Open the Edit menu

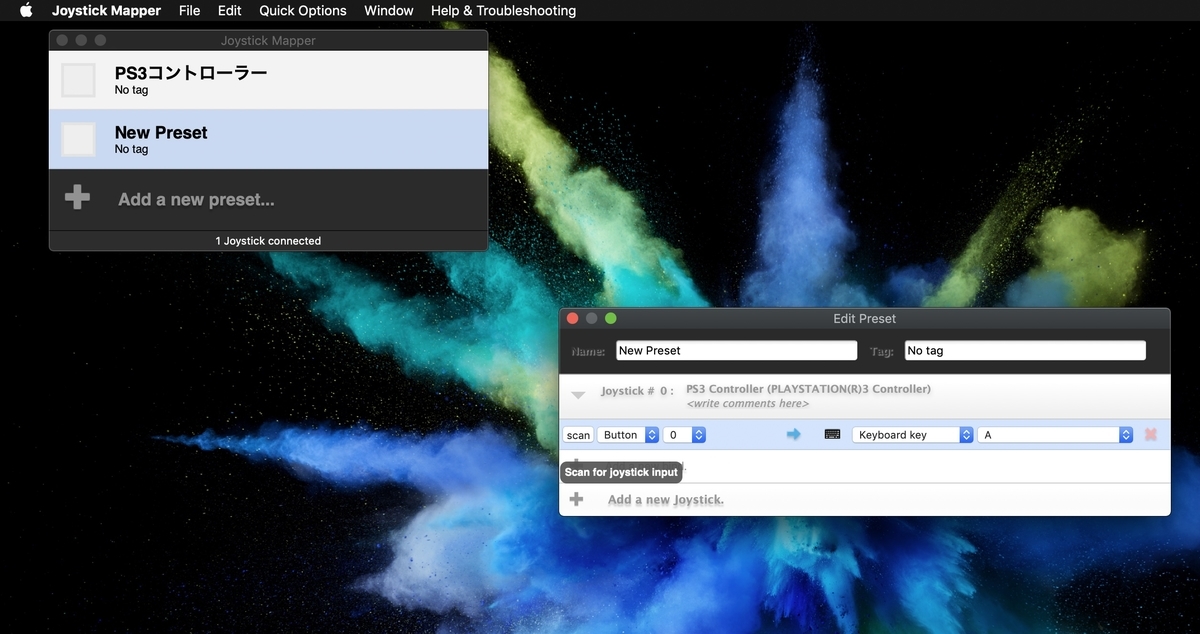click(x=230, y=11)
